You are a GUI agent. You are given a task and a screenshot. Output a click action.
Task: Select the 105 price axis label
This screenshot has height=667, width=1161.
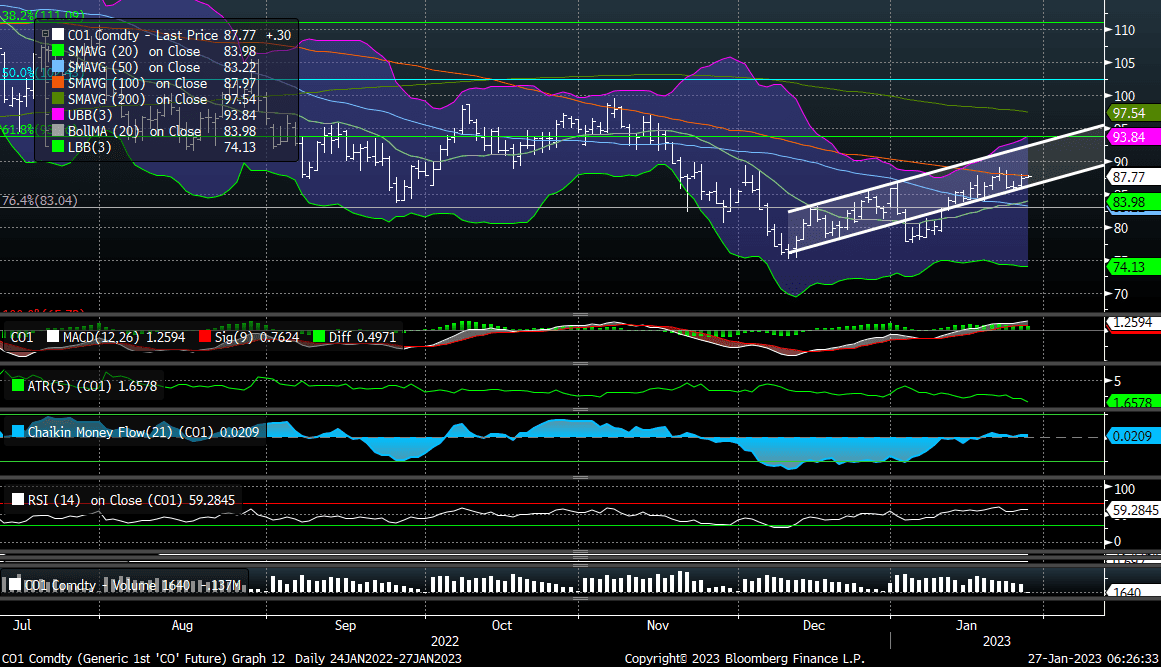click(1124, 63)
